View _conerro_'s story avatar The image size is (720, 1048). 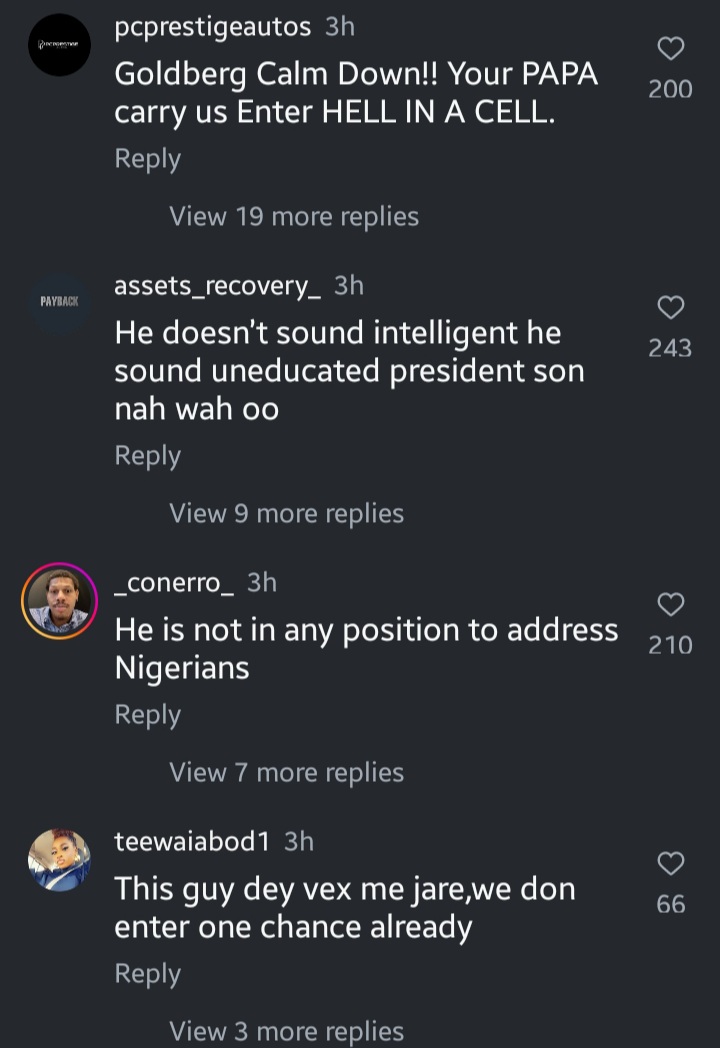(x=59, y=601)
